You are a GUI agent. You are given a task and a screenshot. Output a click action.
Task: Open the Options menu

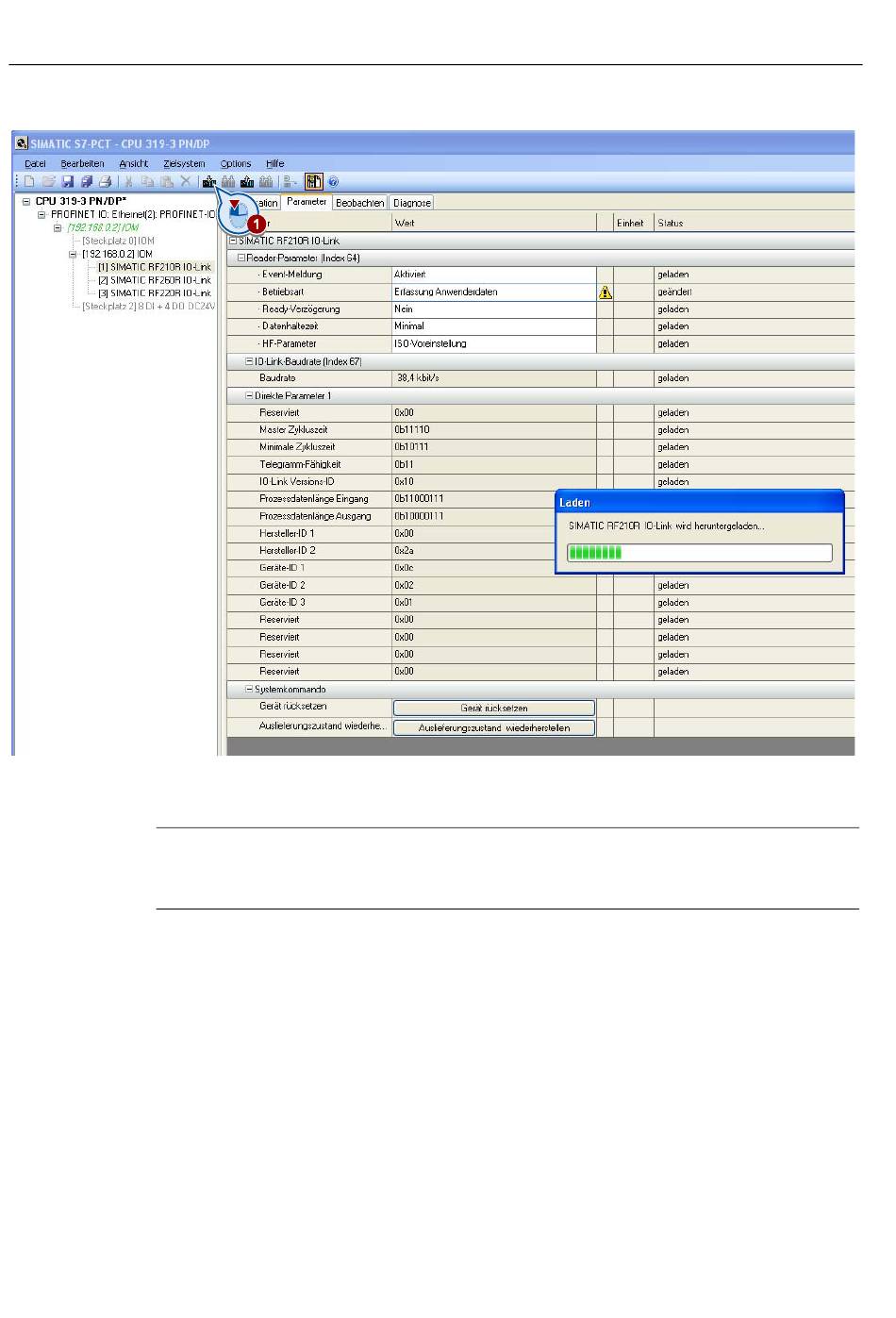[236, 163]
